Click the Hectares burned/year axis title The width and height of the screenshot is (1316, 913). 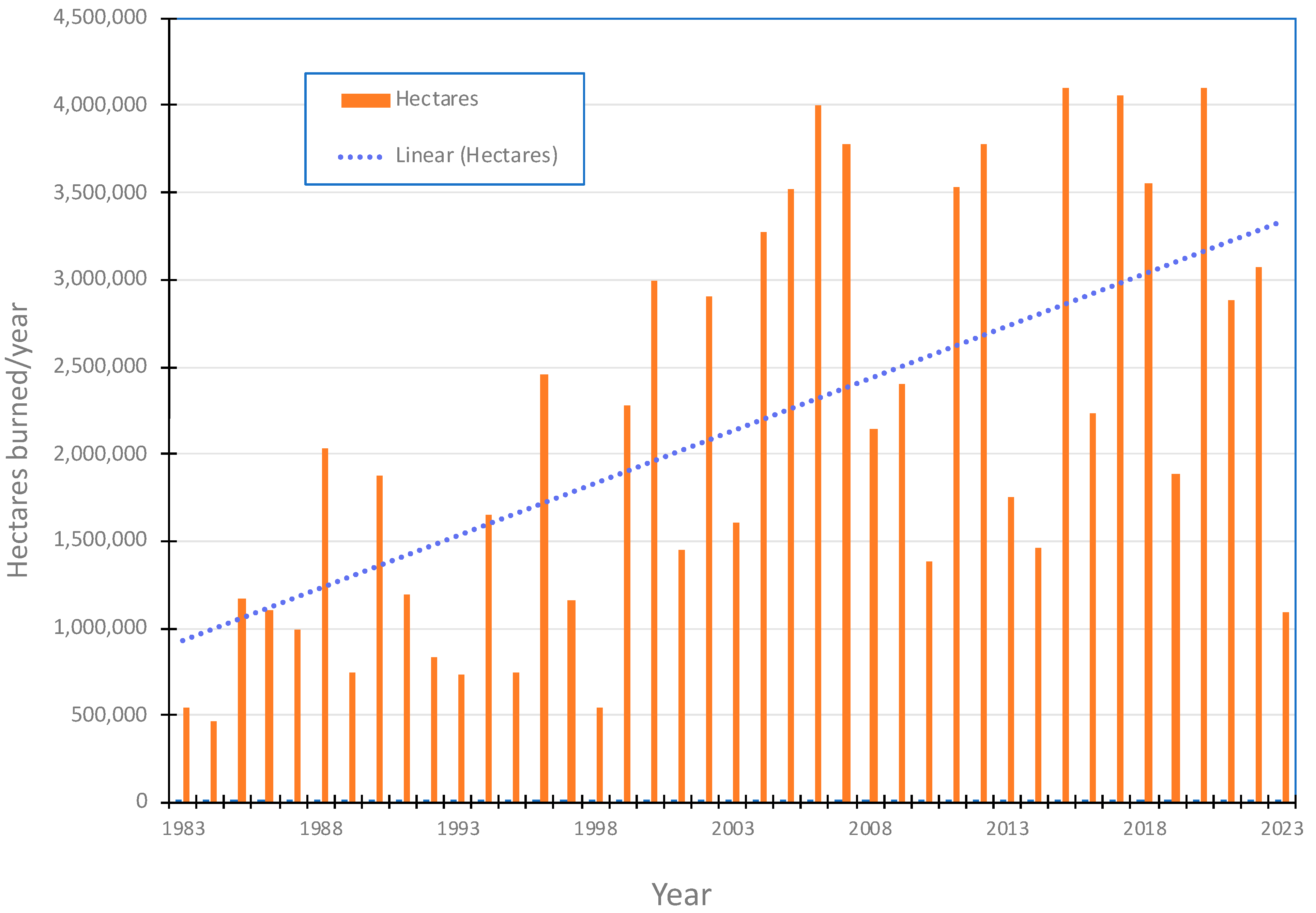click(x=17, y=439)
